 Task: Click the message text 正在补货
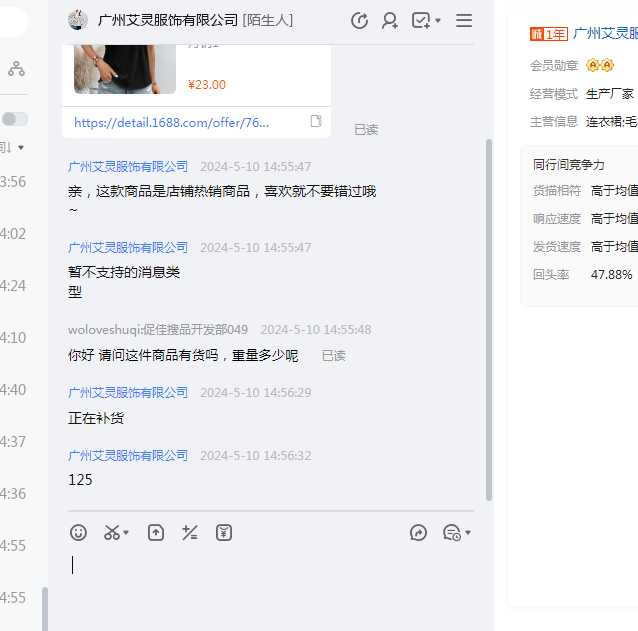[x=96, y=418]
